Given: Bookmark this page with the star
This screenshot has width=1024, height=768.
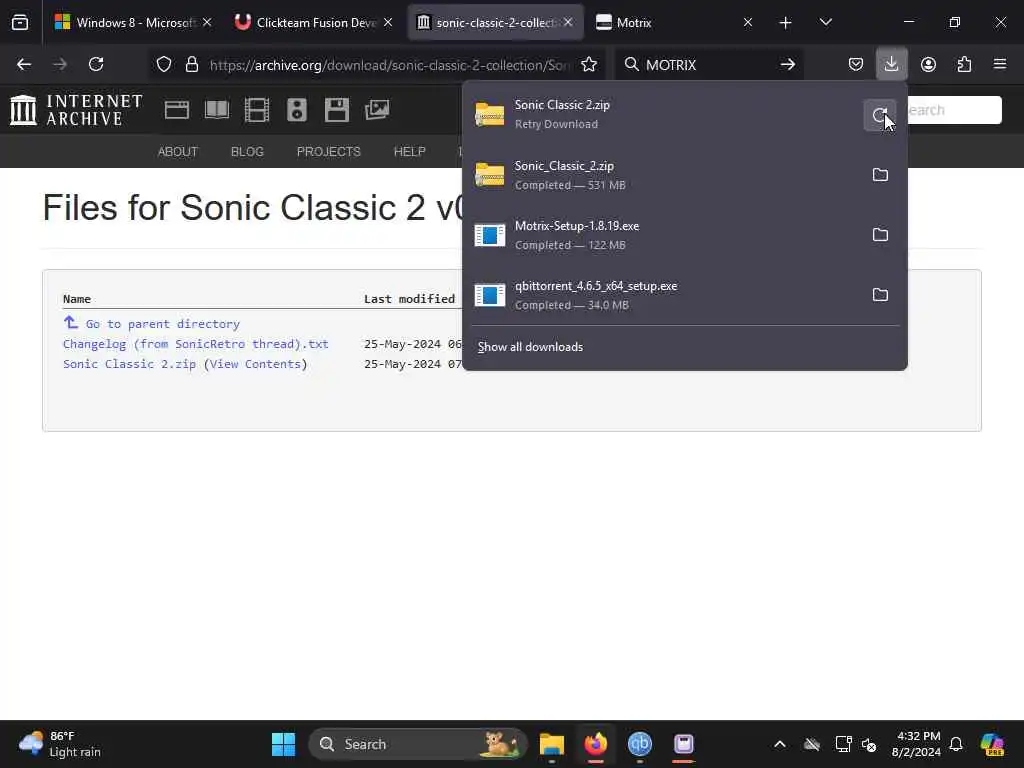Looking at the screenshot, I should coord(589,64).
